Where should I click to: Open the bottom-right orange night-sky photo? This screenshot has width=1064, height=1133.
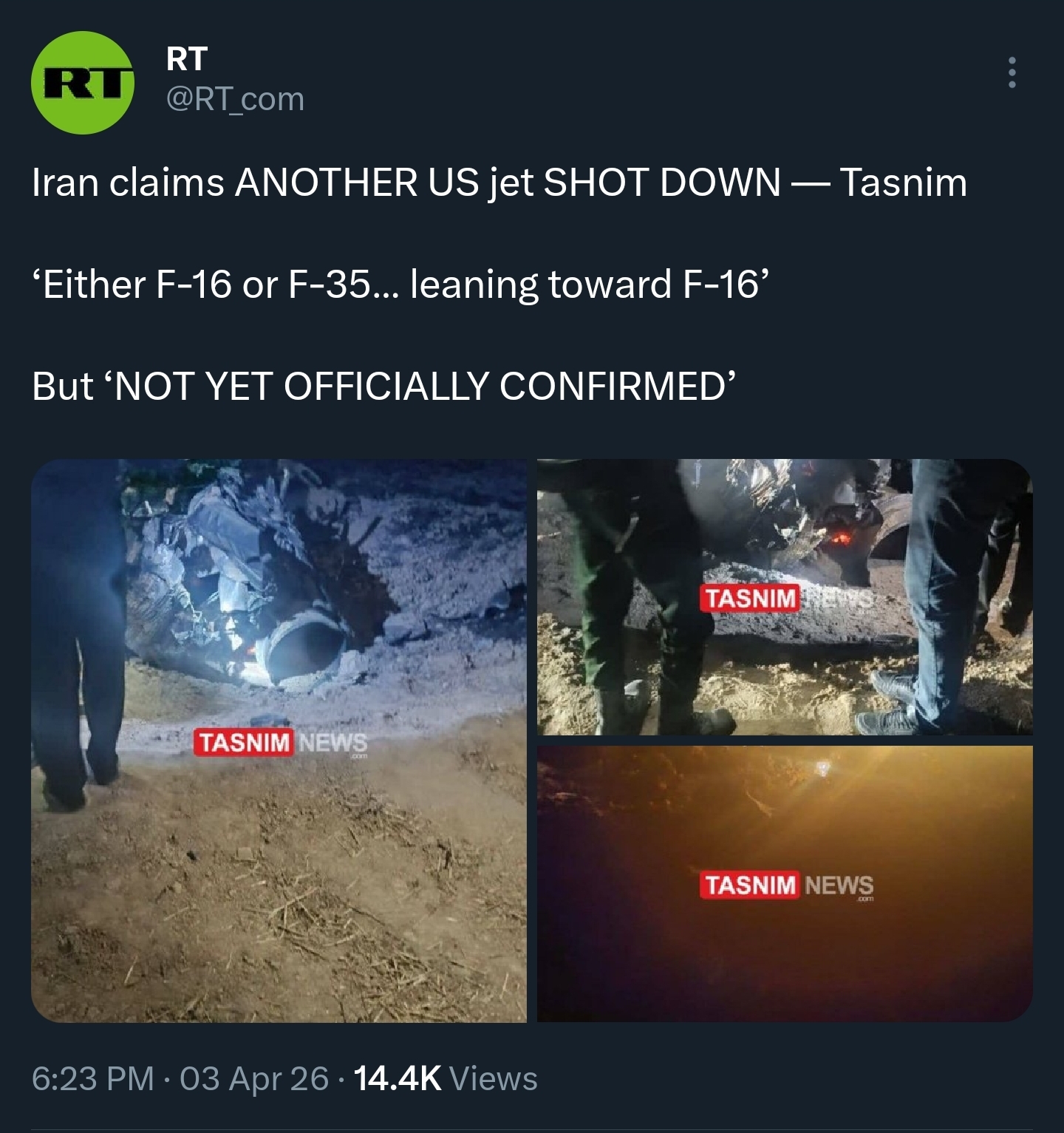(785, 884)
